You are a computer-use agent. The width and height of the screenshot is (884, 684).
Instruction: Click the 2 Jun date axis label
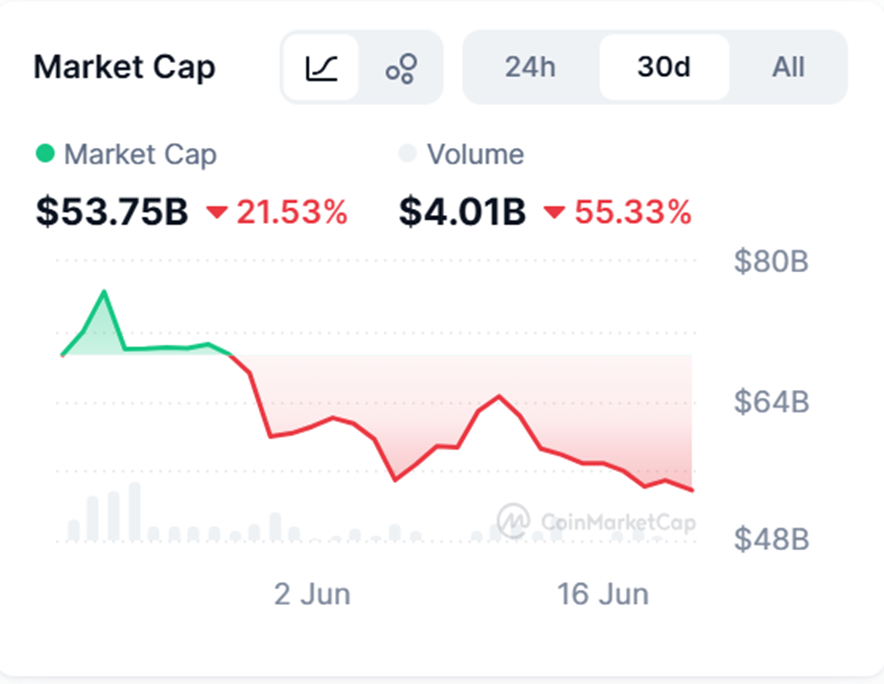coord(312,594)
